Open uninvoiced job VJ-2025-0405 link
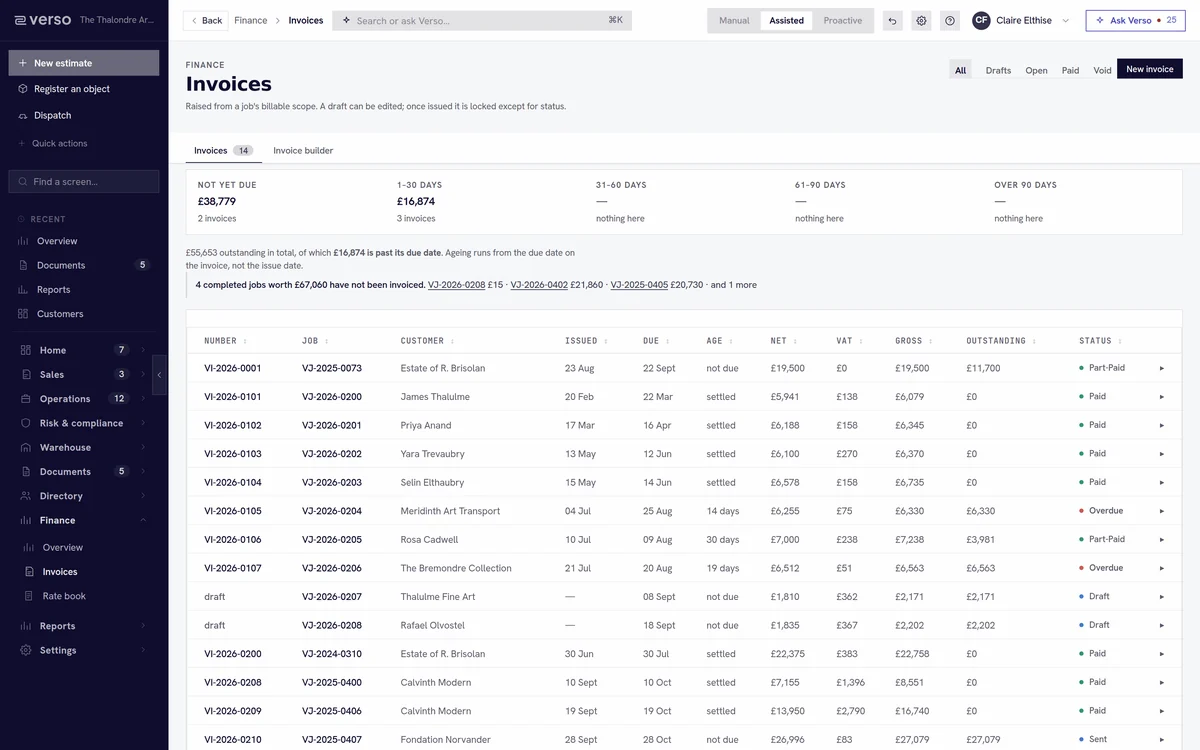 (639, 285)
